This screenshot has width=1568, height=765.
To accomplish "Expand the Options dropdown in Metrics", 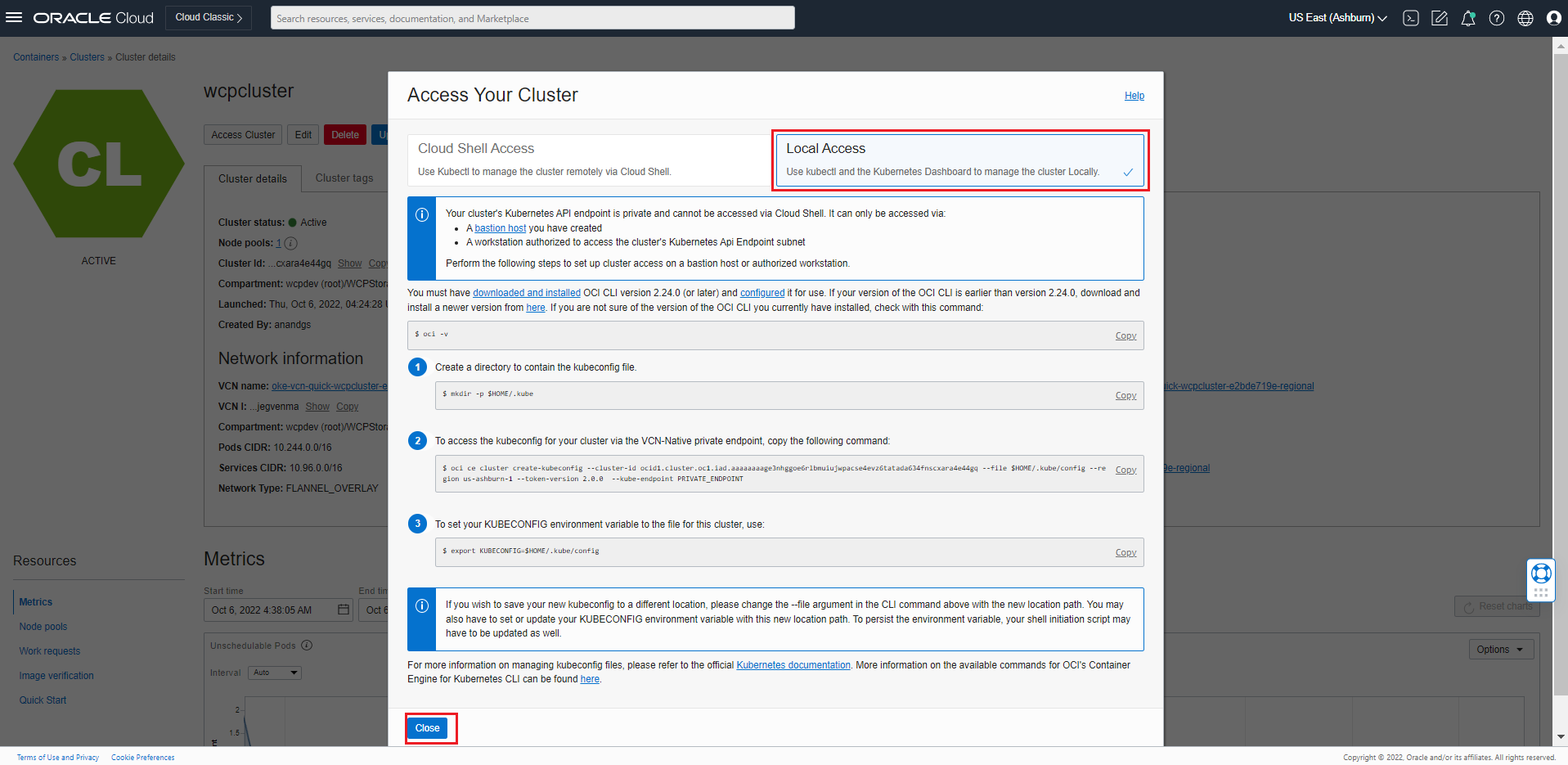I will (1501, 650).
